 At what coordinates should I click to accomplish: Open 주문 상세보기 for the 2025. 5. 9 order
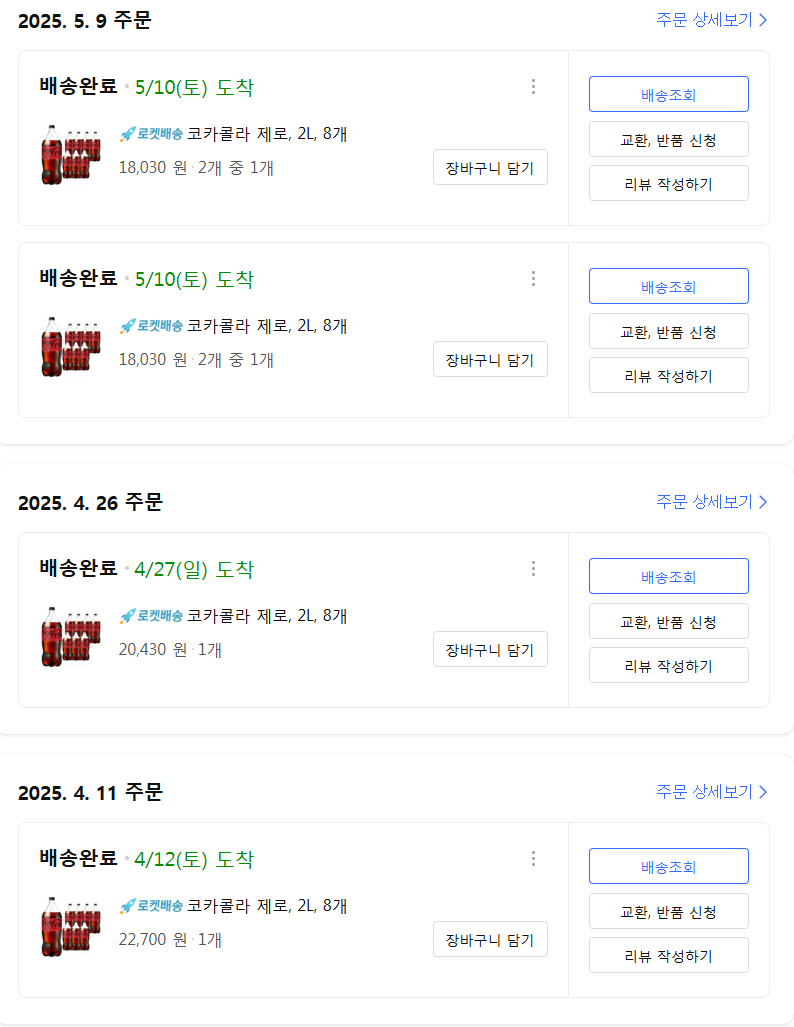coord(711,19)
